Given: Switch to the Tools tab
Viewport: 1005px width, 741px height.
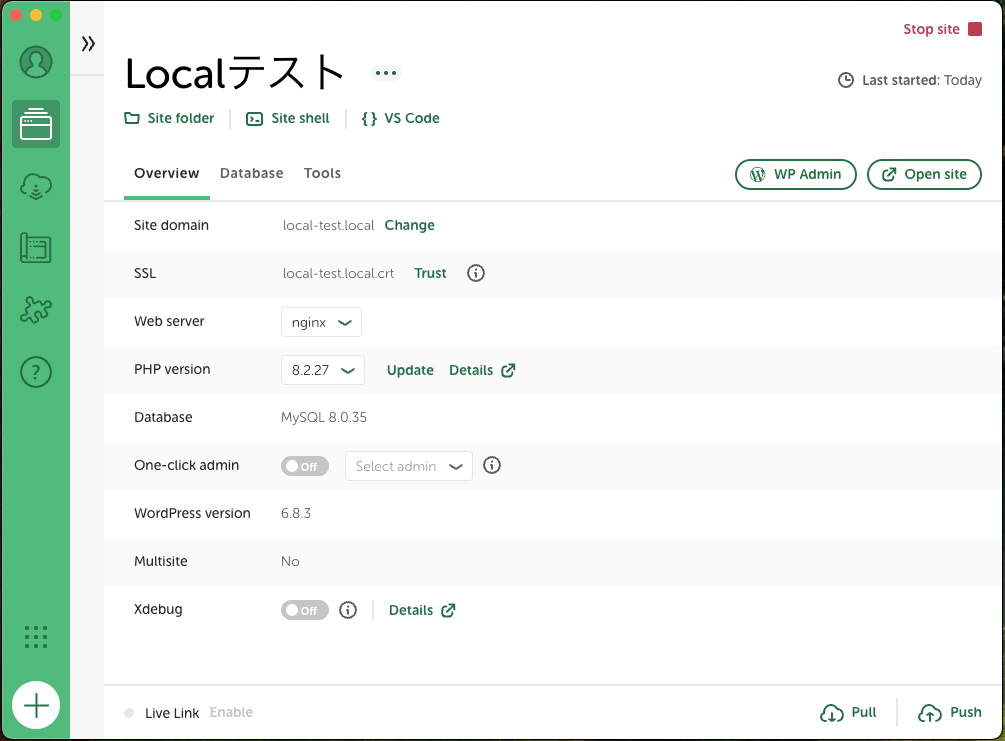Looking at the screenshot, I should pyautogui.click(x=322, y=173).
